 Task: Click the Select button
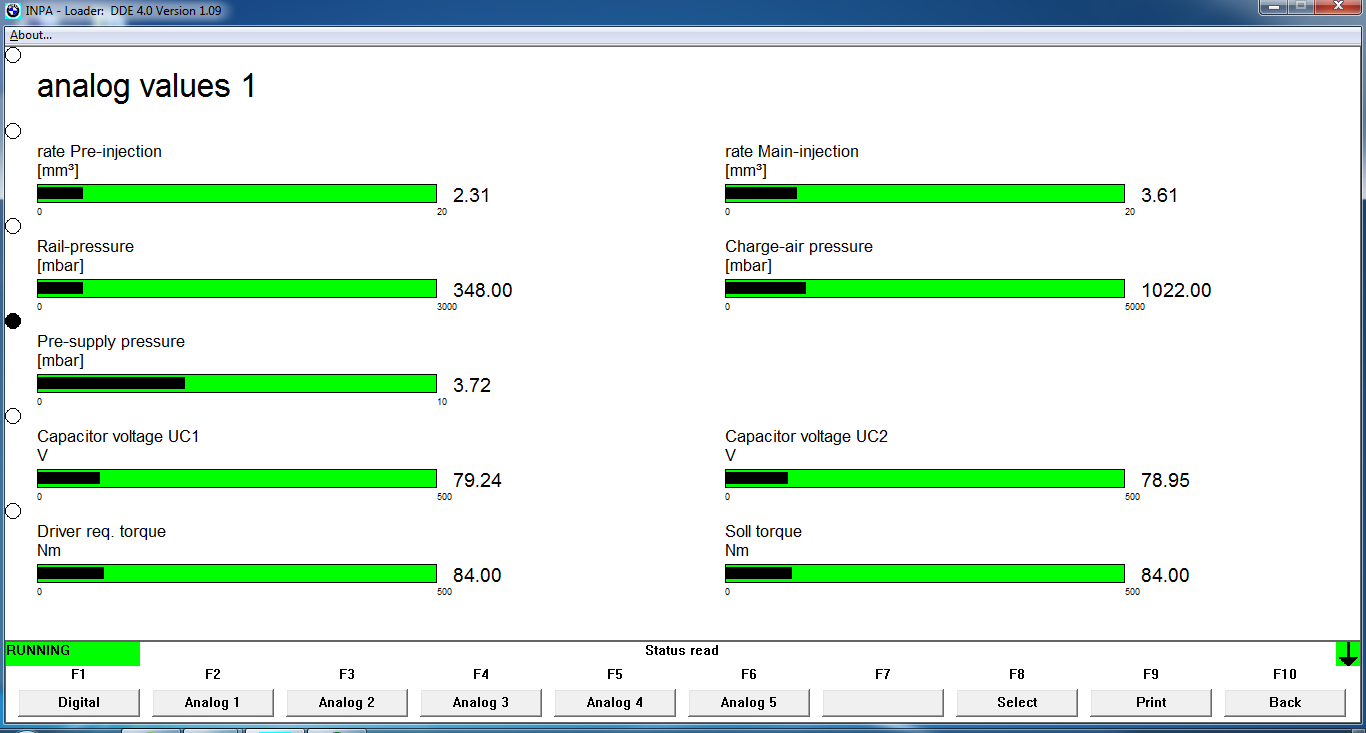point(1017,702)
